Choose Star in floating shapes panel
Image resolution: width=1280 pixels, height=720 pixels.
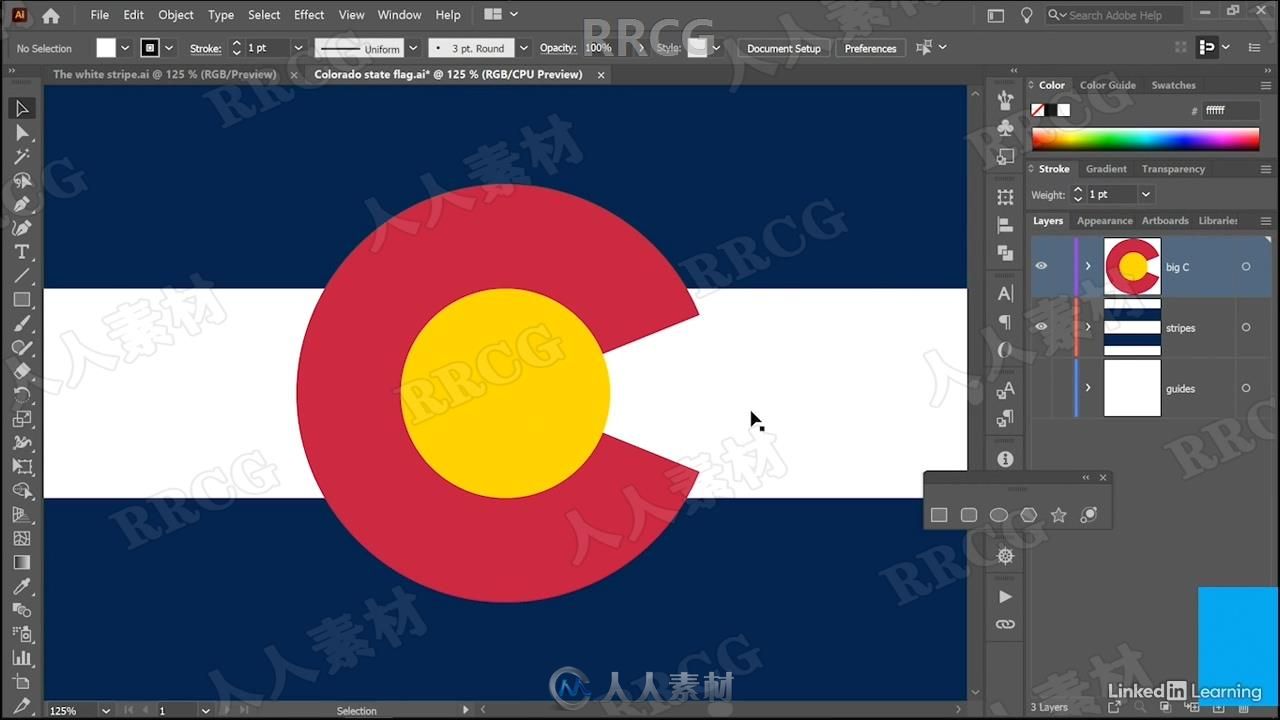[1059, 515]
